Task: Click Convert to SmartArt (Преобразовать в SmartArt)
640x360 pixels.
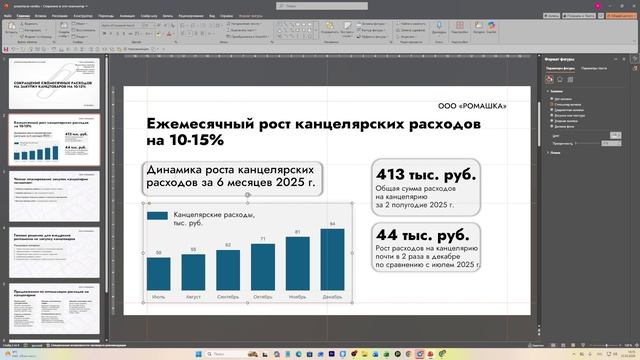Action: click(247, 36)
